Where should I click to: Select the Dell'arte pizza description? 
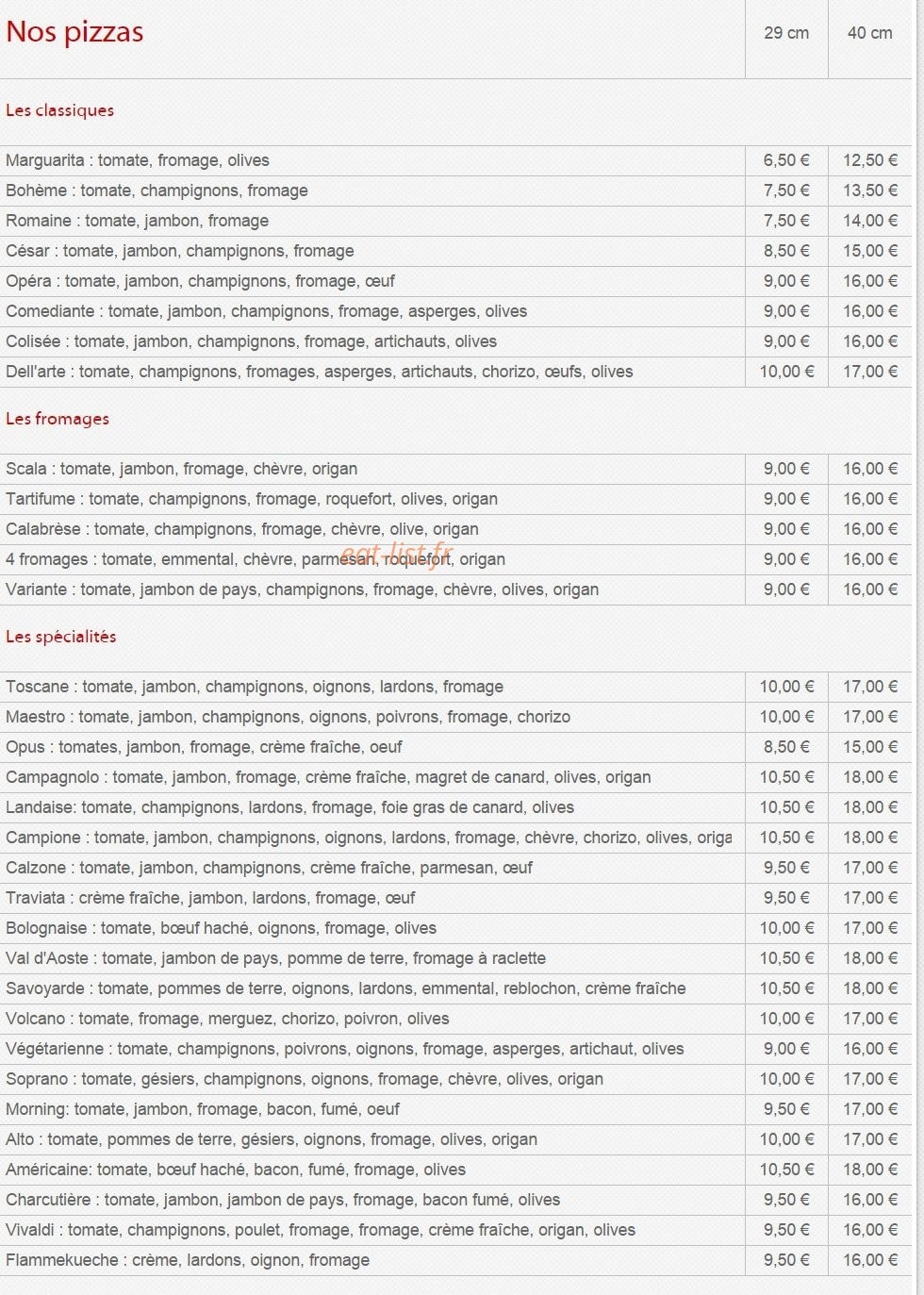pyautogui.click(x=319, y=372)
